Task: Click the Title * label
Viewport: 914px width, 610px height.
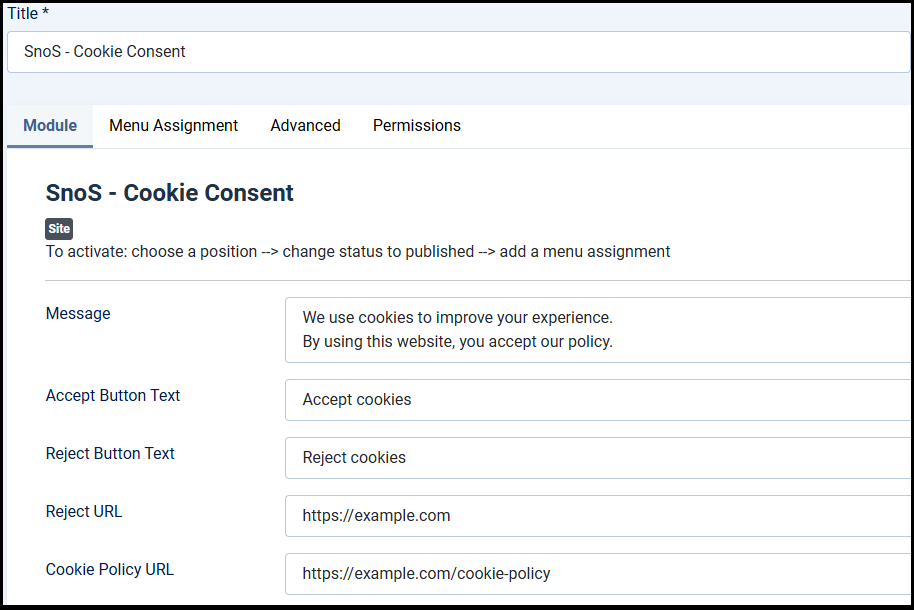Action: [x=28, y=13]
